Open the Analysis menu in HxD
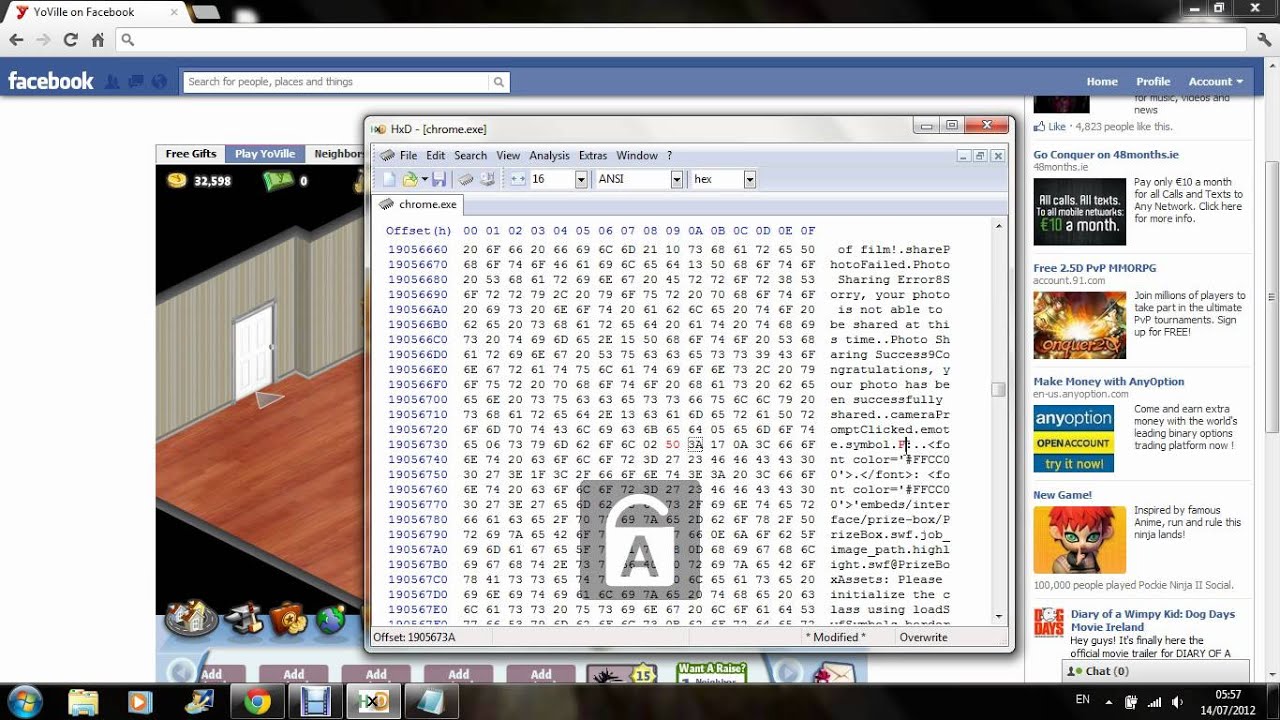 click(549, 155)
